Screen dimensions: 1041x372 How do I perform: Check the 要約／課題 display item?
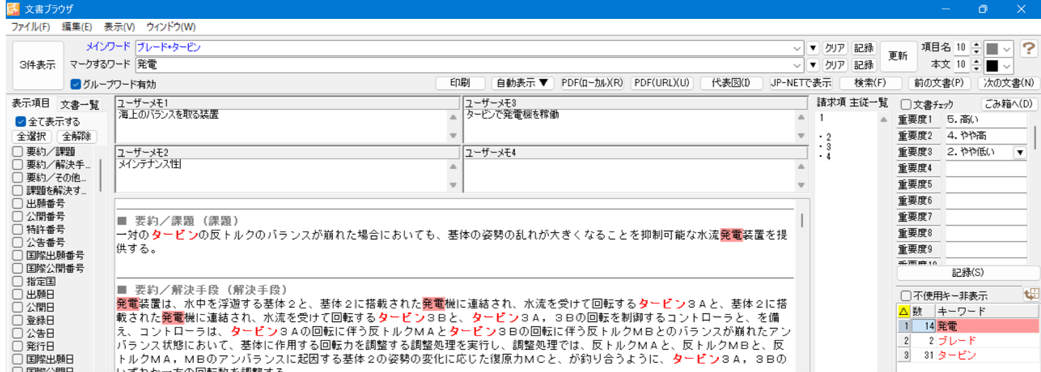(x=17, y=151)
